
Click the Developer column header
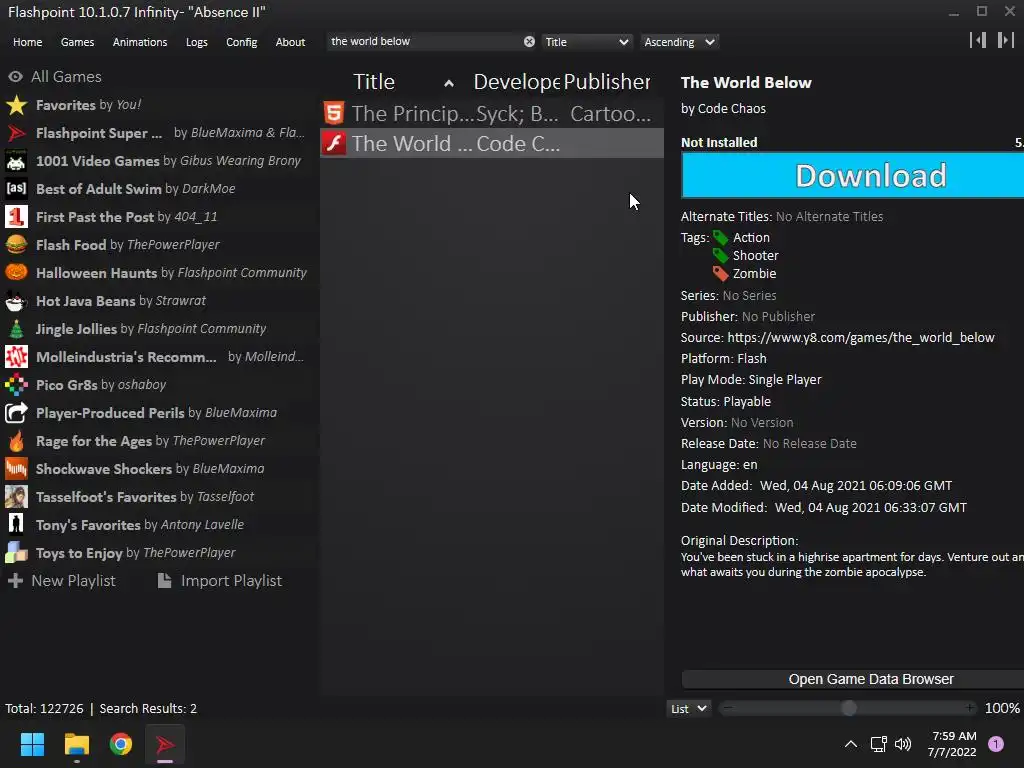(x=516, y=82)
